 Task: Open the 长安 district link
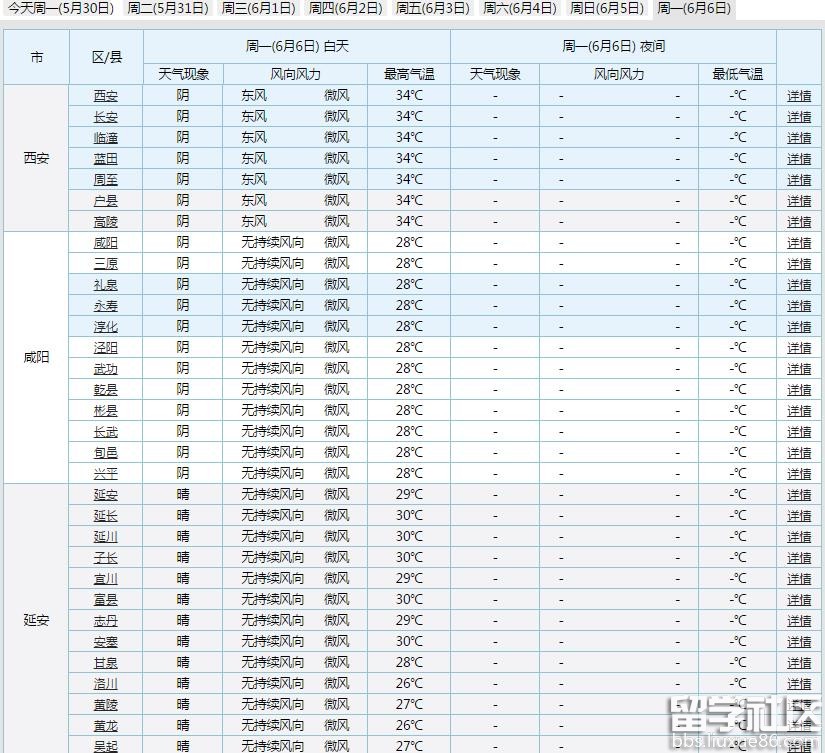(105, 117)
